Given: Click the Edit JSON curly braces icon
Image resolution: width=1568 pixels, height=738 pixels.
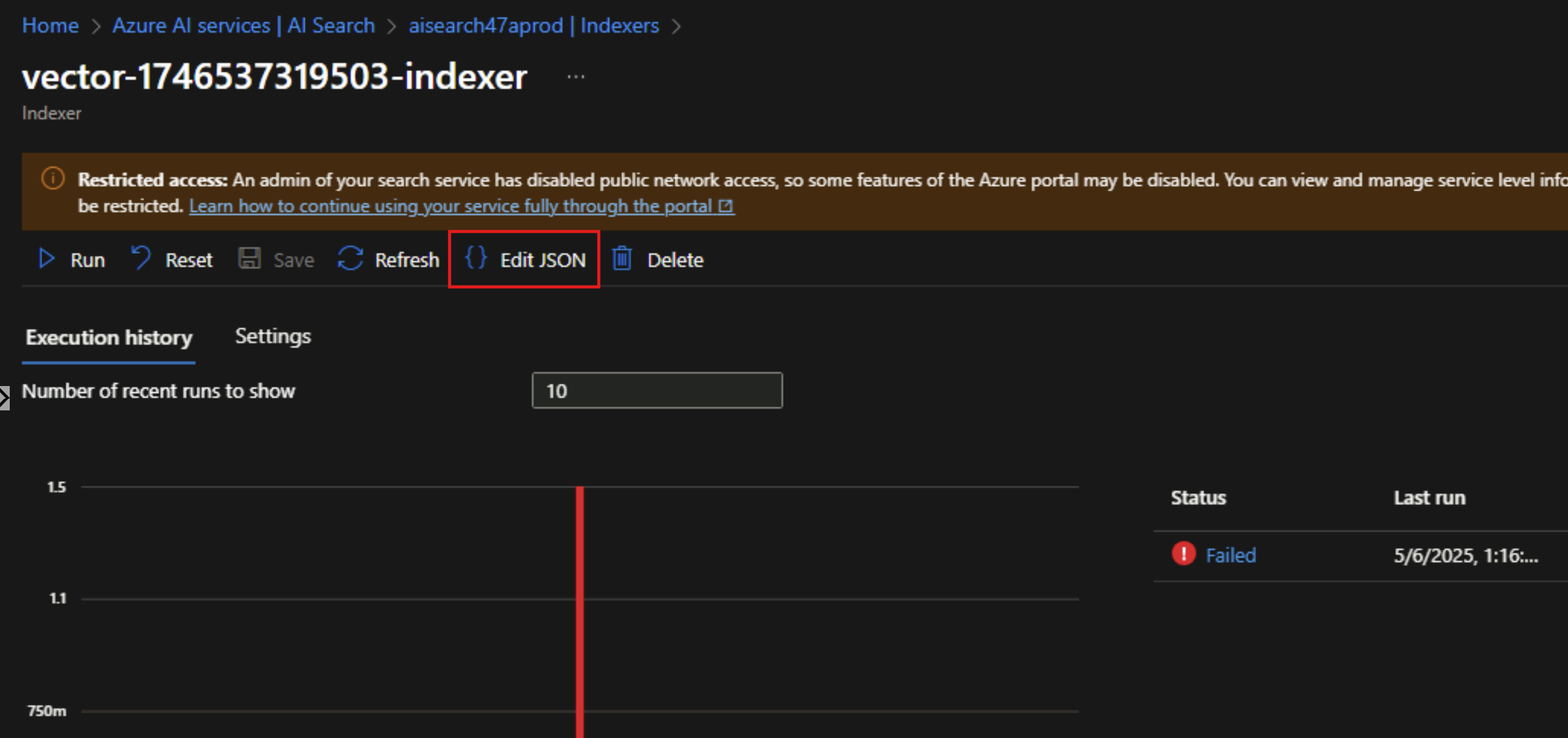Looking at the screenshot, I should (476, 258).
